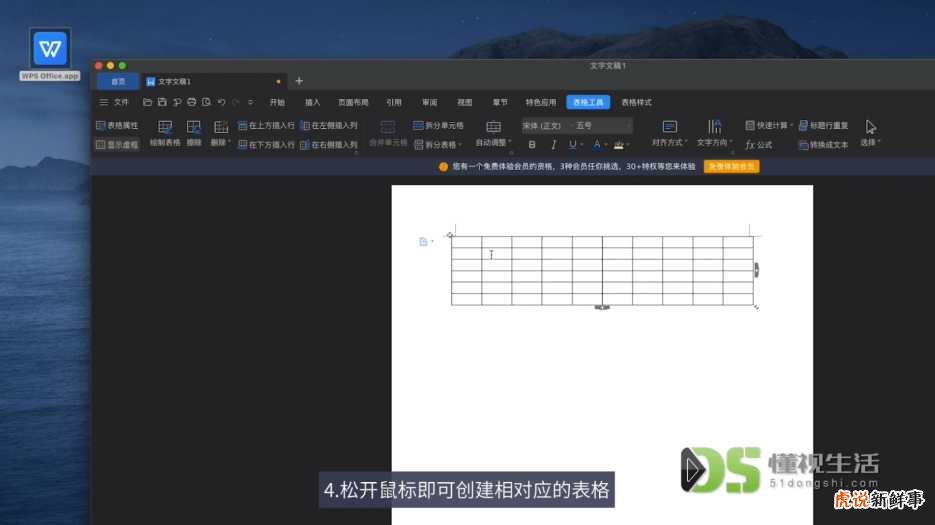Open WPS Office.app desktop icon

click(49, 49)
